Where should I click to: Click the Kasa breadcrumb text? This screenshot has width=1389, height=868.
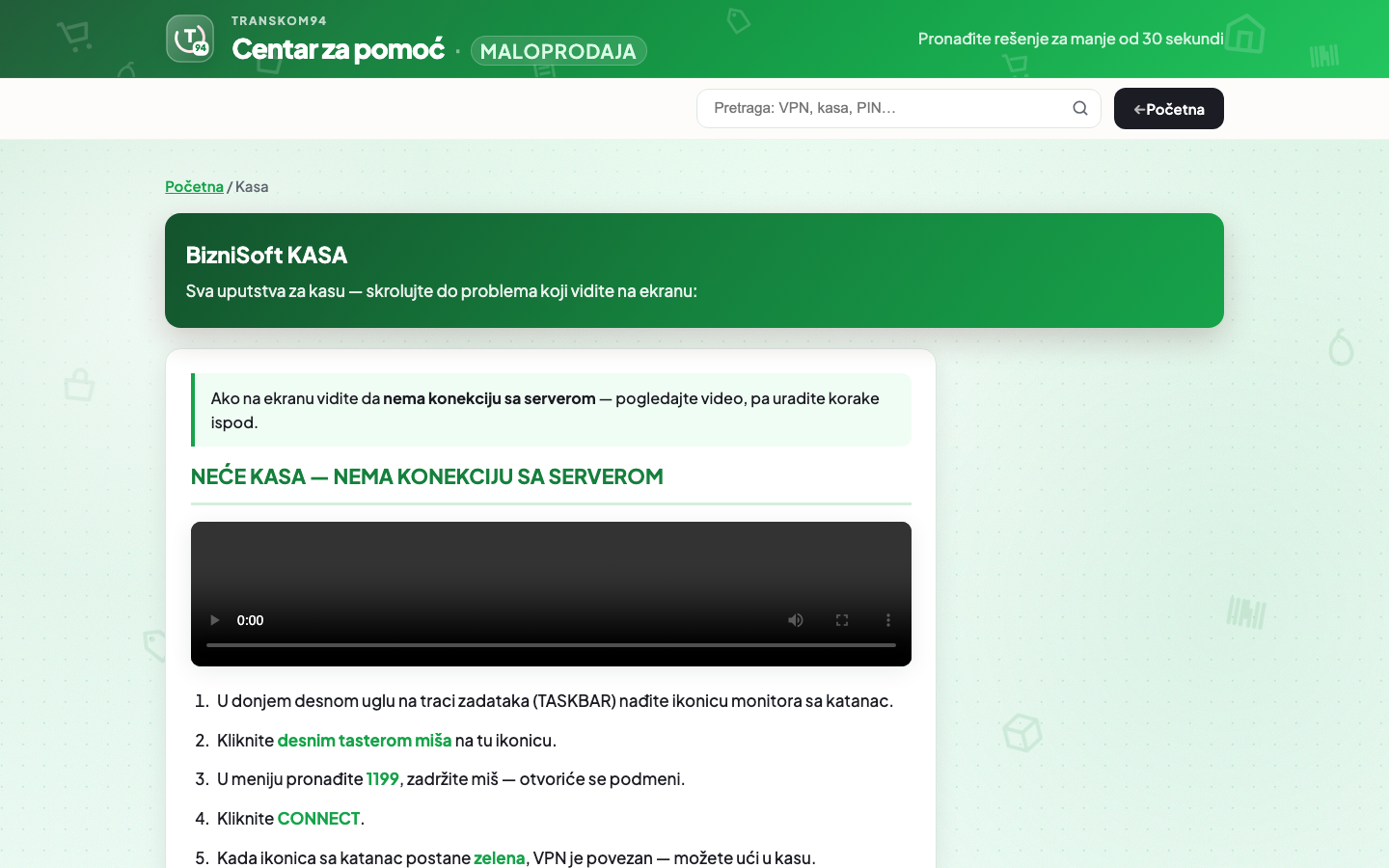point(252,186)
